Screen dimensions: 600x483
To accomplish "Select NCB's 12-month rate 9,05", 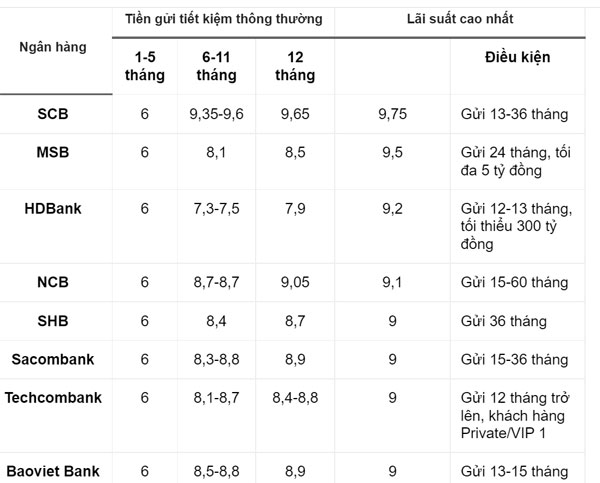I will [x=294, y=282].
